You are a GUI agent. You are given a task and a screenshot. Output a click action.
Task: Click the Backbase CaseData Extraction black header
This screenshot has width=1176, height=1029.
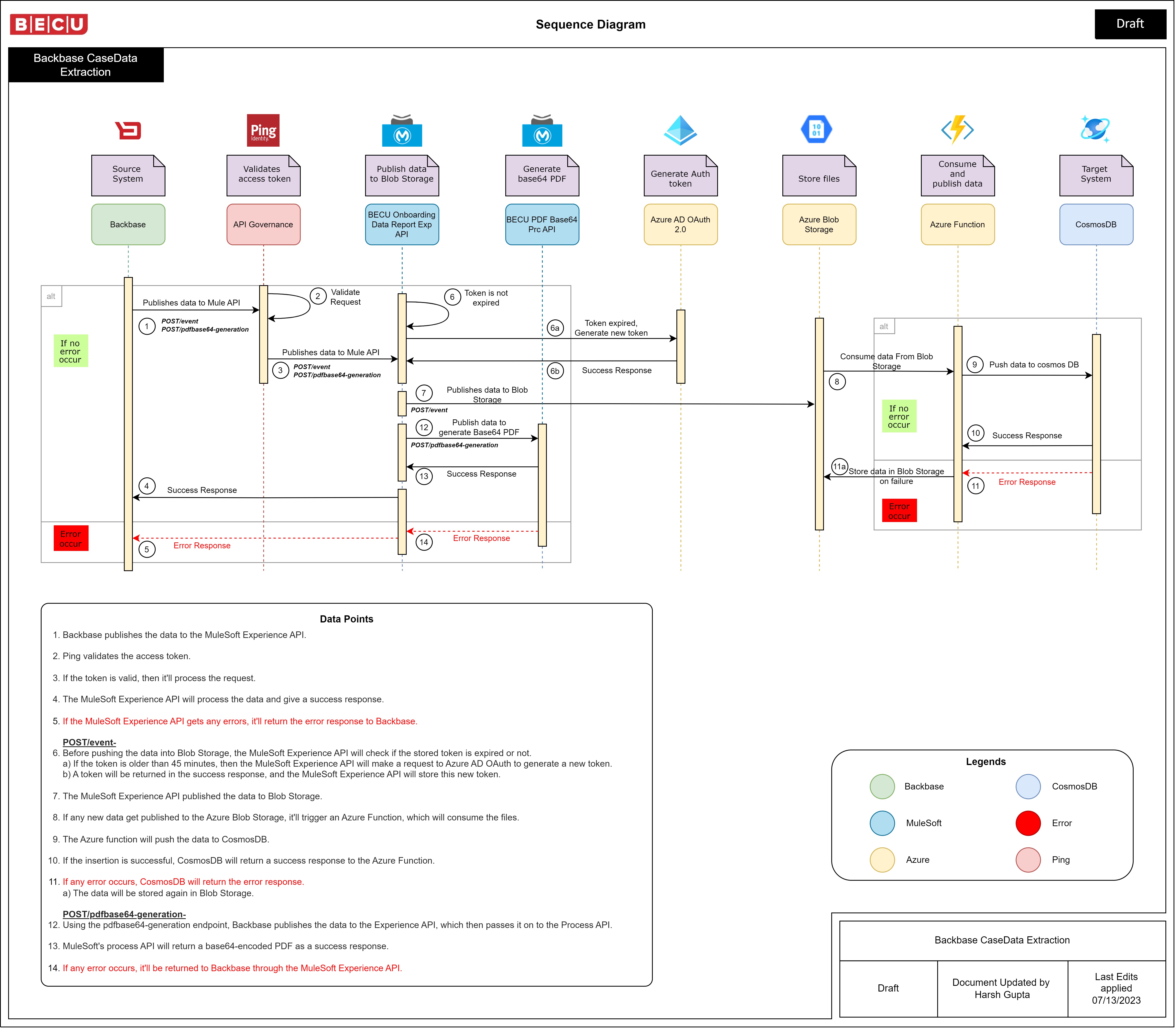click(86, 65)
